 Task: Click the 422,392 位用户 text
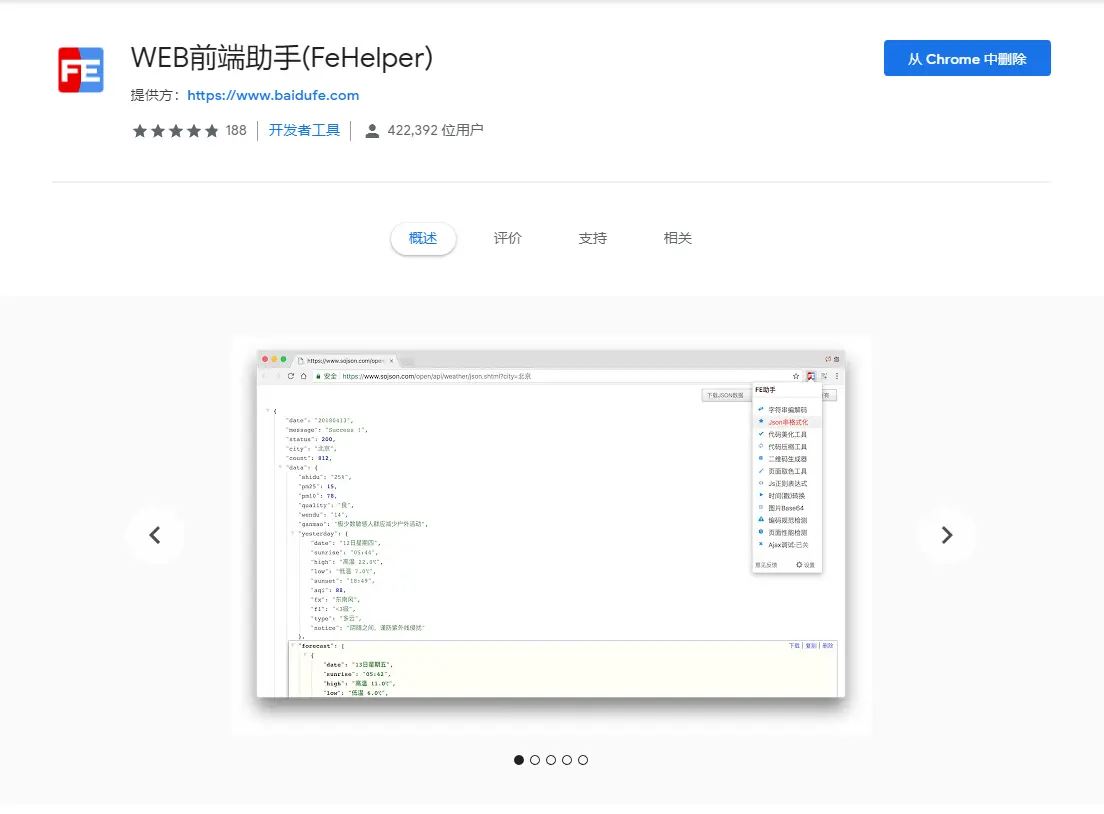[435, 130]
